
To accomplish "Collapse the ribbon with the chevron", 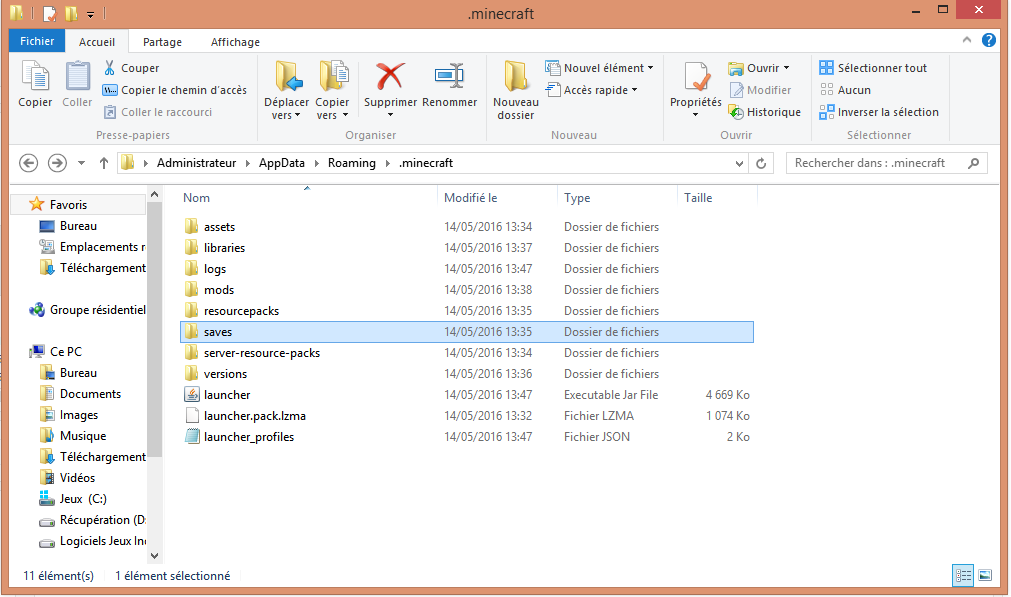I will (x=967, y=40).
